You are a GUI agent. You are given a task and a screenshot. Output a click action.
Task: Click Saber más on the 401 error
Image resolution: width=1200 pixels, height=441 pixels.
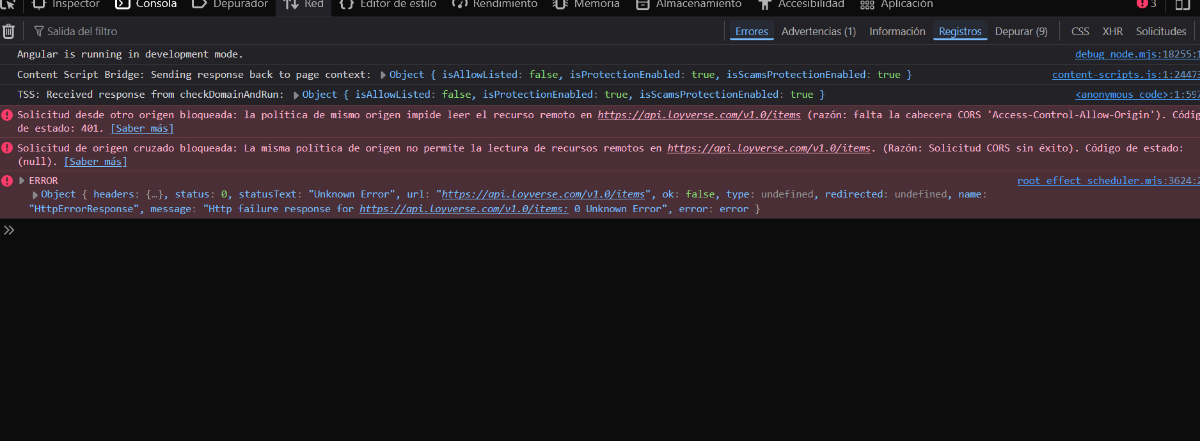click(142, 128)
